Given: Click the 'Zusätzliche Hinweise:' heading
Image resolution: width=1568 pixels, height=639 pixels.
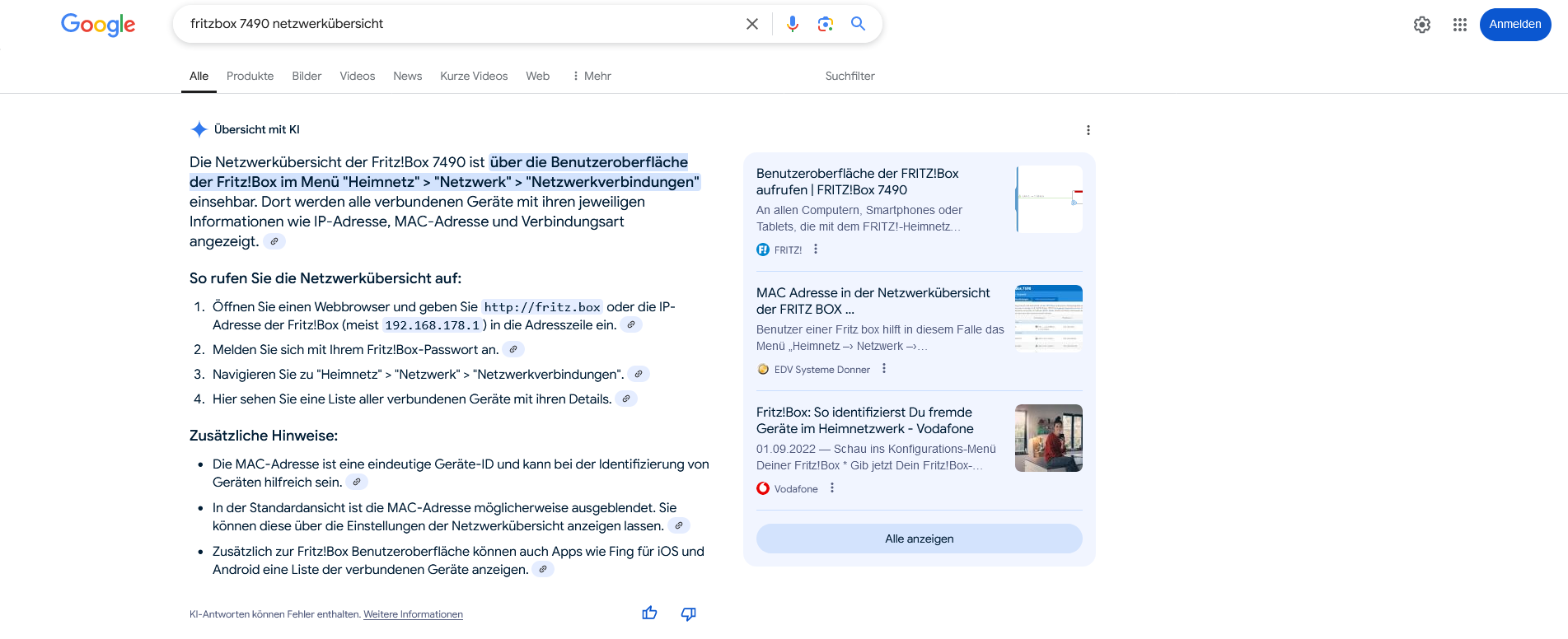Looking at the screenshot, I should [264, 436].
